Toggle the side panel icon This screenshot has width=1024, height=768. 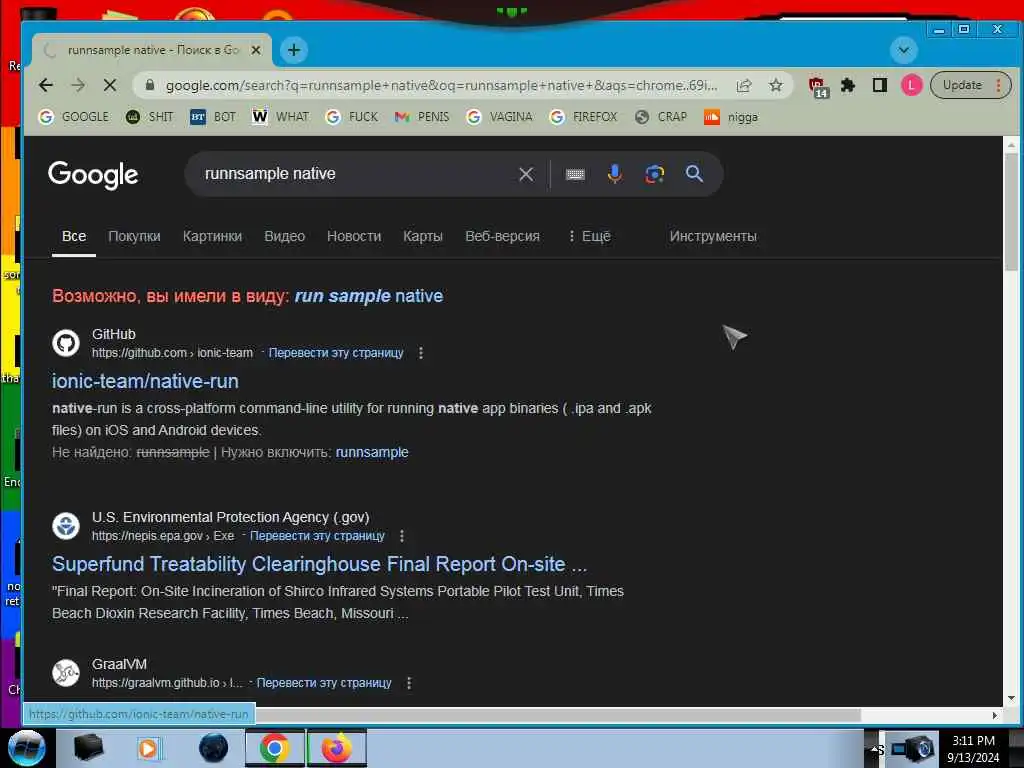click(x=880, y=85)
